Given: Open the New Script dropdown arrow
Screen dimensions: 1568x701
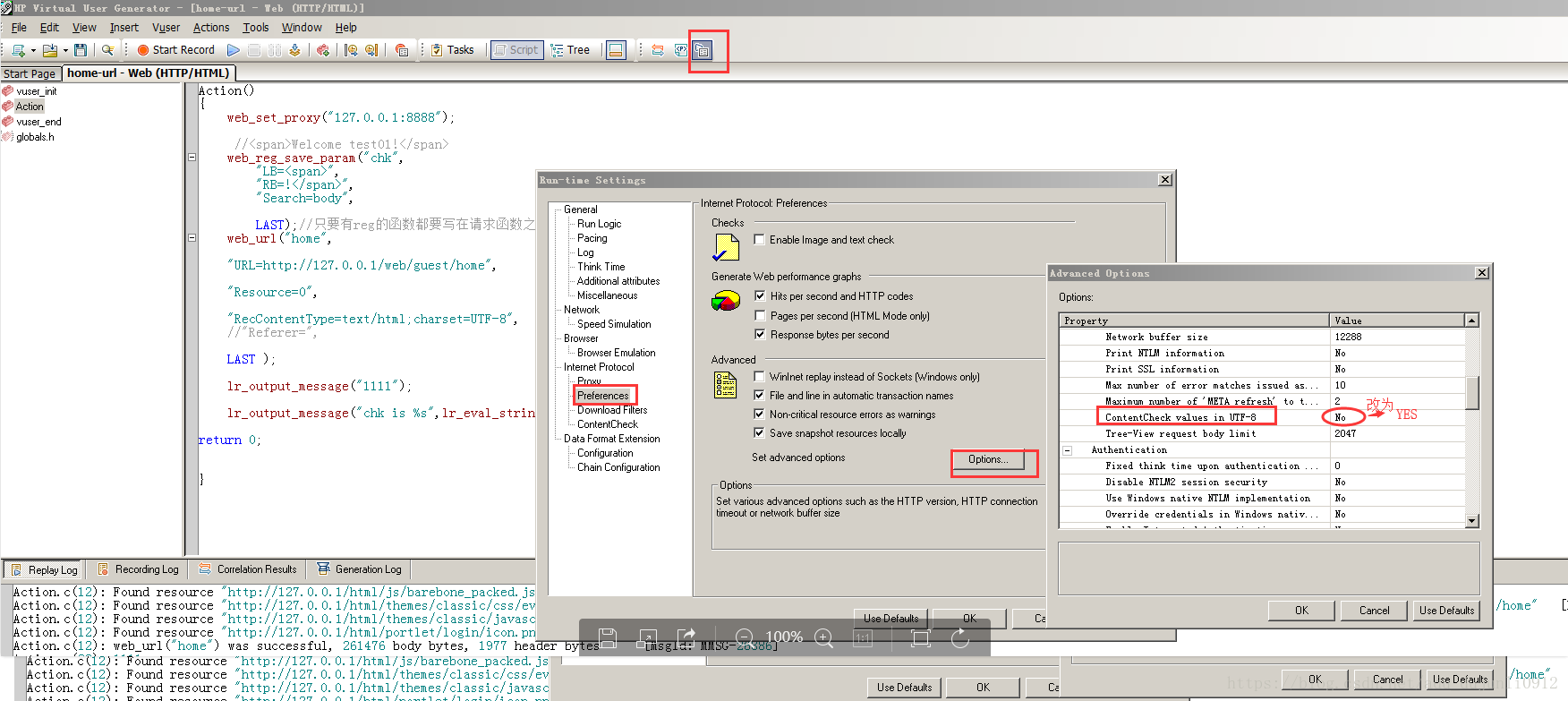Looking at the screenshot, I should 33,50.
